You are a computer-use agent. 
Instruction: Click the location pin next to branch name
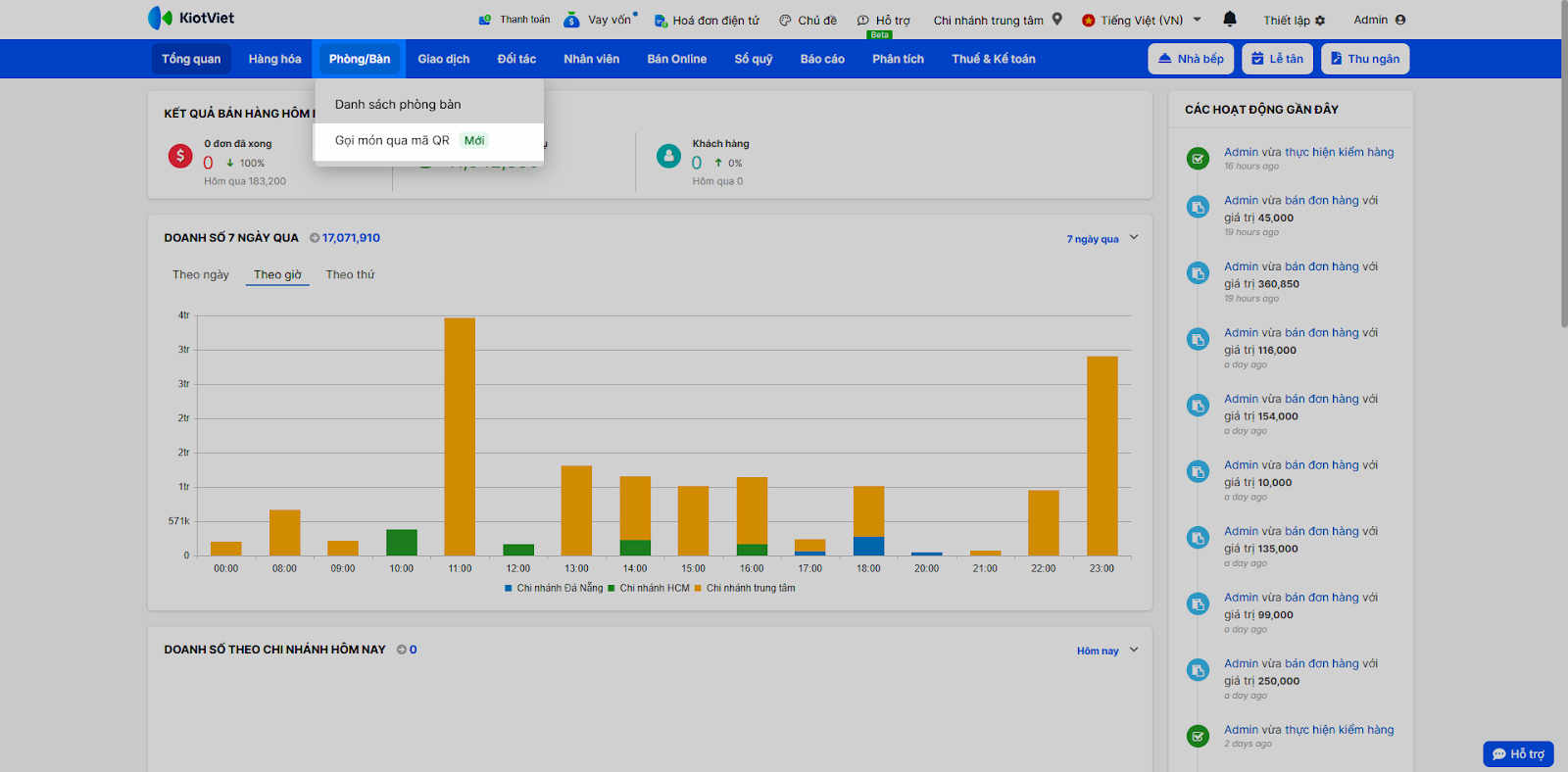pyautogui.click(x=1057, y=19)
